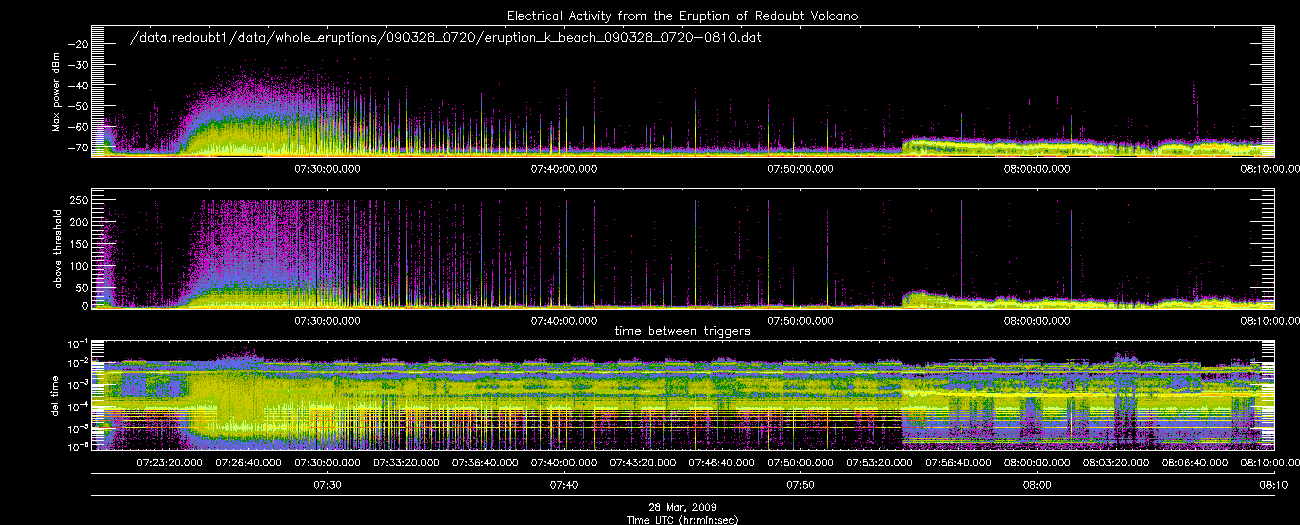This screenshot has width=1300, height=525.
Task: Click the -70 tick label on Max power axis
Action: click(x=79, y=149)
